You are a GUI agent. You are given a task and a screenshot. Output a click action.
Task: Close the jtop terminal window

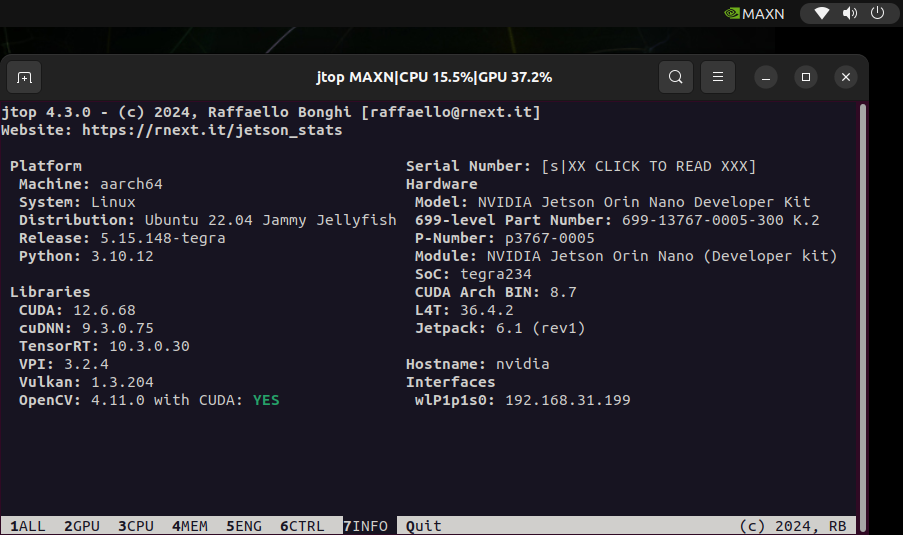(x=845, y=77)
